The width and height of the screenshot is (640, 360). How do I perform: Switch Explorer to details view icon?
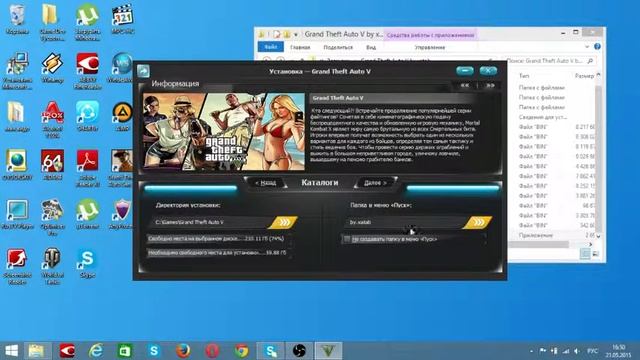[585, 253]
